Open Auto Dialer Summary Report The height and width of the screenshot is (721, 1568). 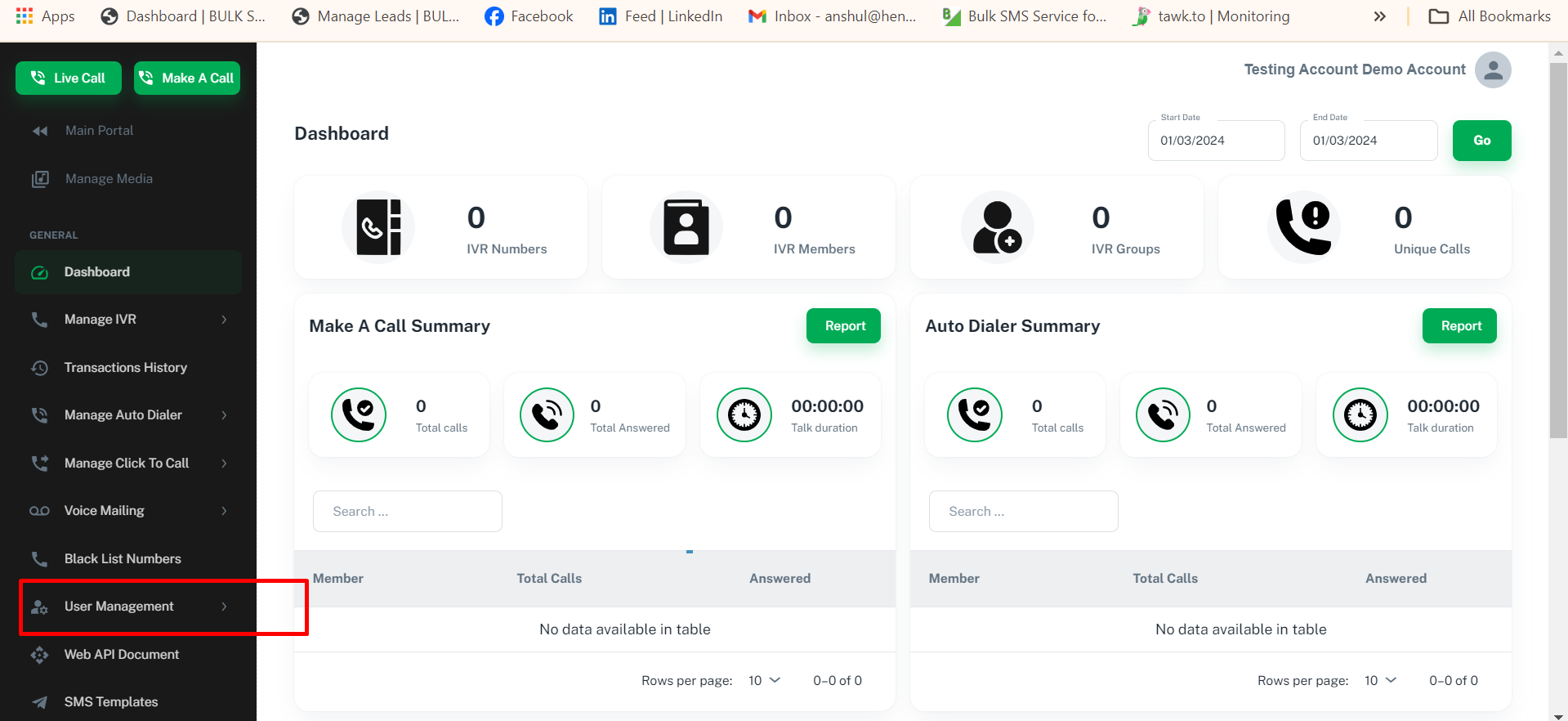(1459, 326)
